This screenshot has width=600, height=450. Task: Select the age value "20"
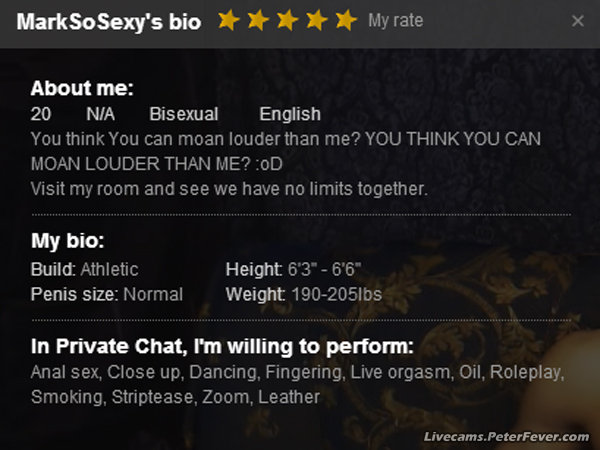click(41, 114)
